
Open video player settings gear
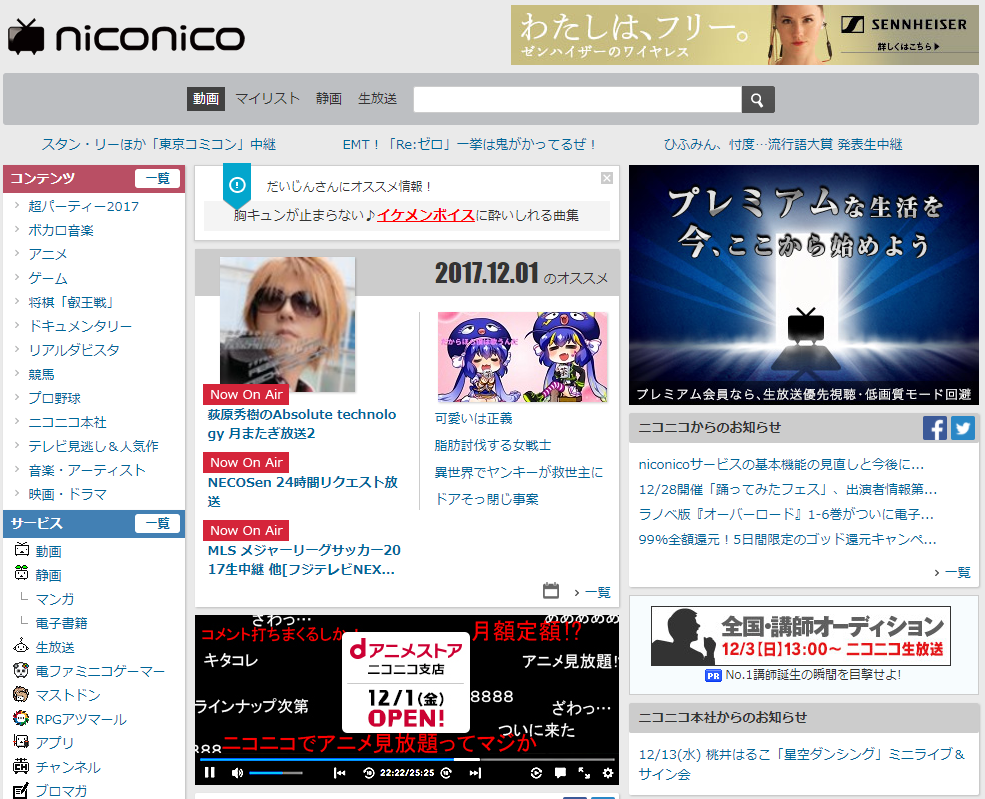[x=607, y=773]
